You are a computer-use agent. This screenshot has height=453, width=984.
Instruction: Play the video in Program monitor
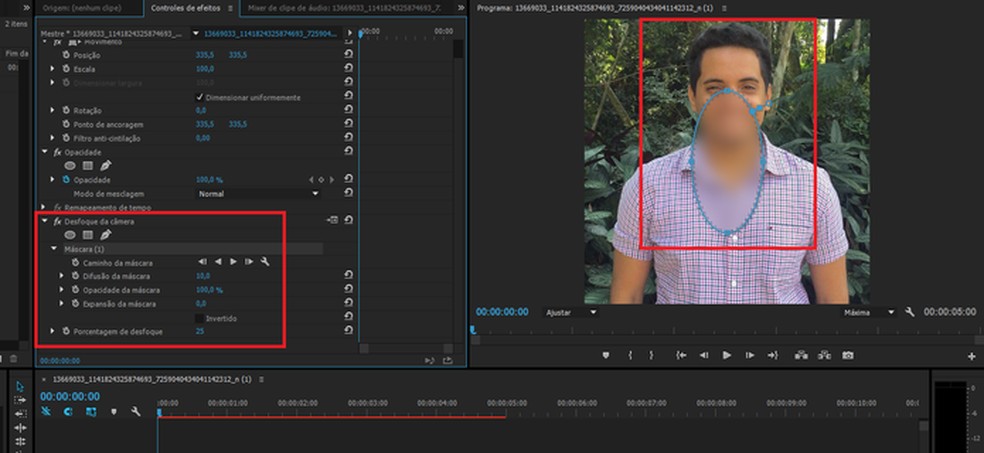[727, 355]
